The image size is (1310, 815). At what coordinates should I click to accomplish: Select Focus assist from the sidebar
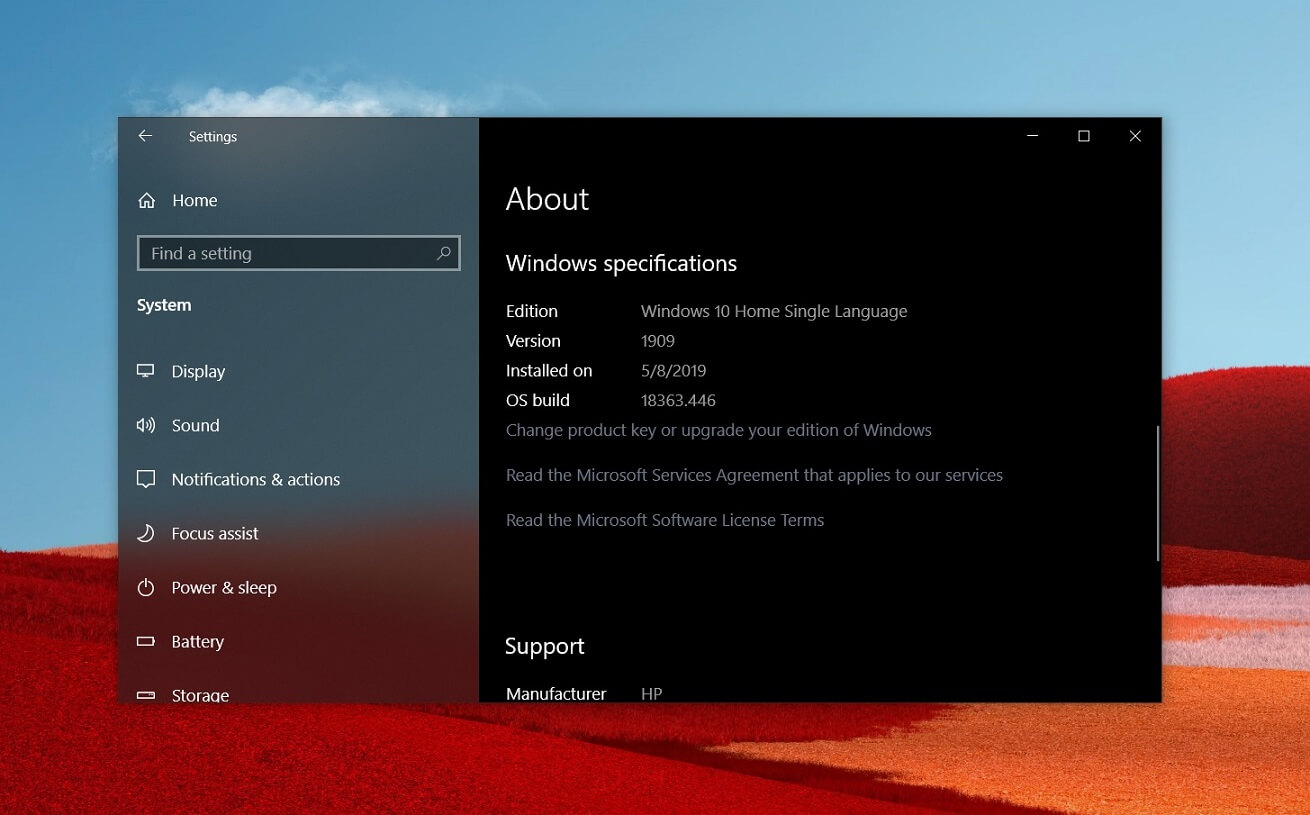215,532
